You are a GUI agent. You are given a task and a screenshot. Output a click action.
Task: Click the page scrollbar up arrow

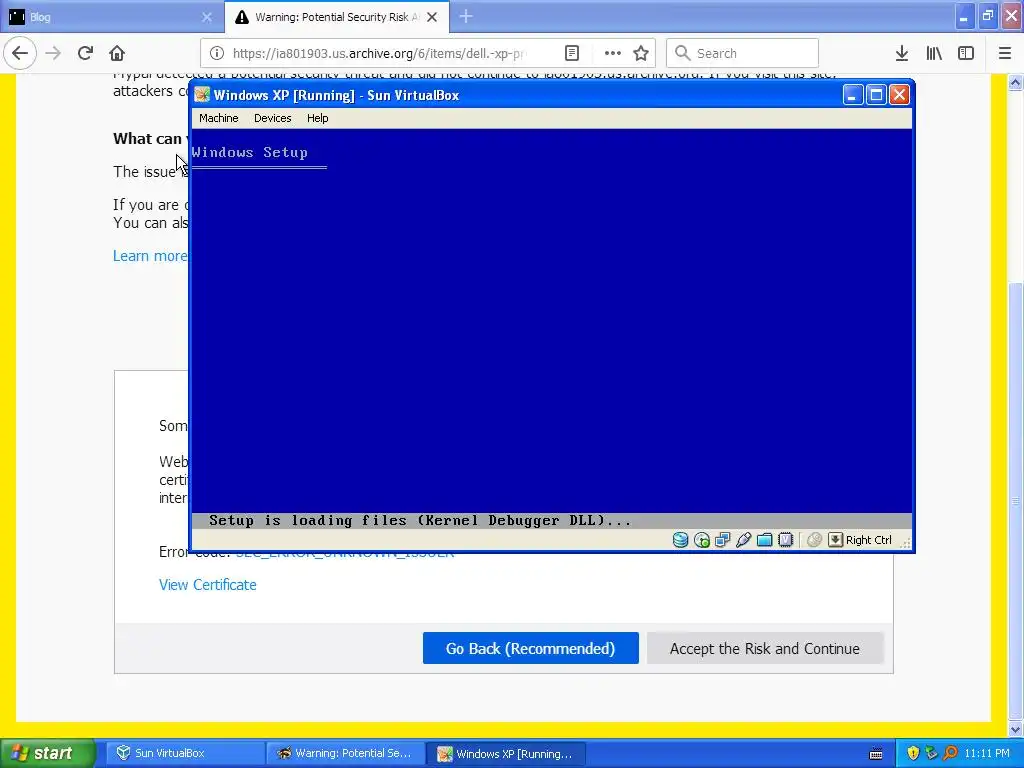pos(1016,82)
